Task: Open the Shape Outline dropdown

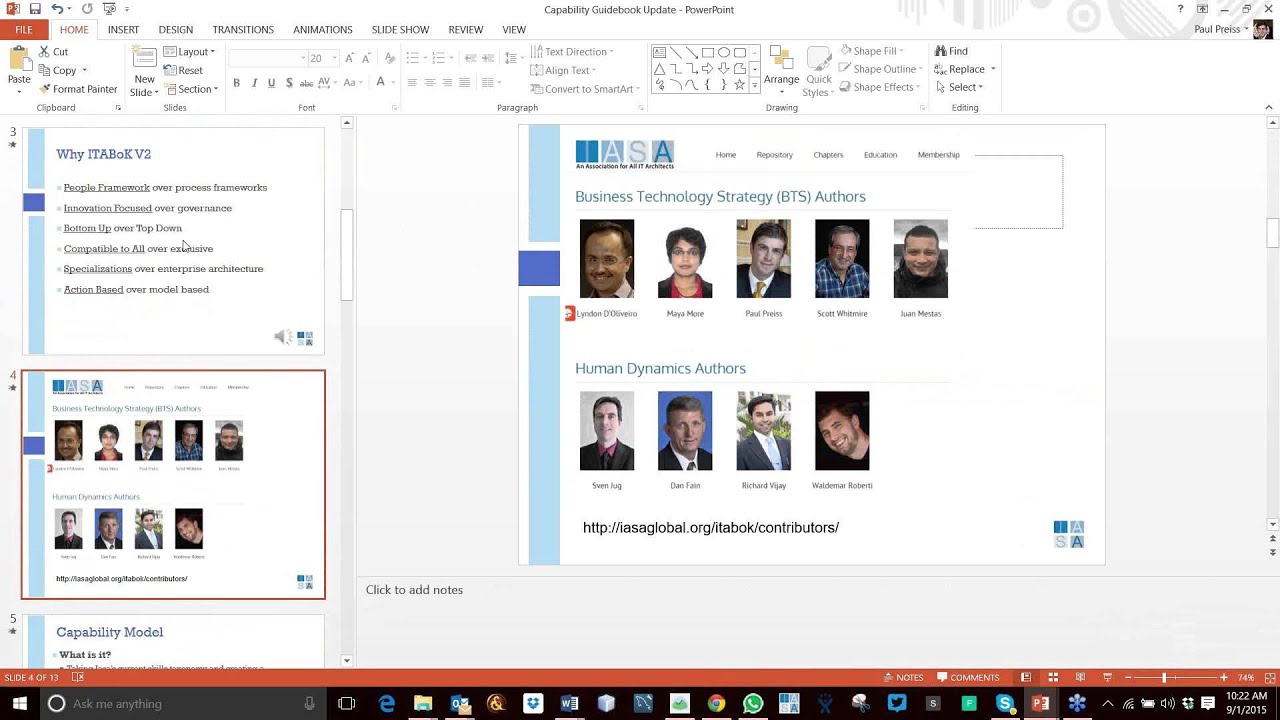Action: click(880, 69)
